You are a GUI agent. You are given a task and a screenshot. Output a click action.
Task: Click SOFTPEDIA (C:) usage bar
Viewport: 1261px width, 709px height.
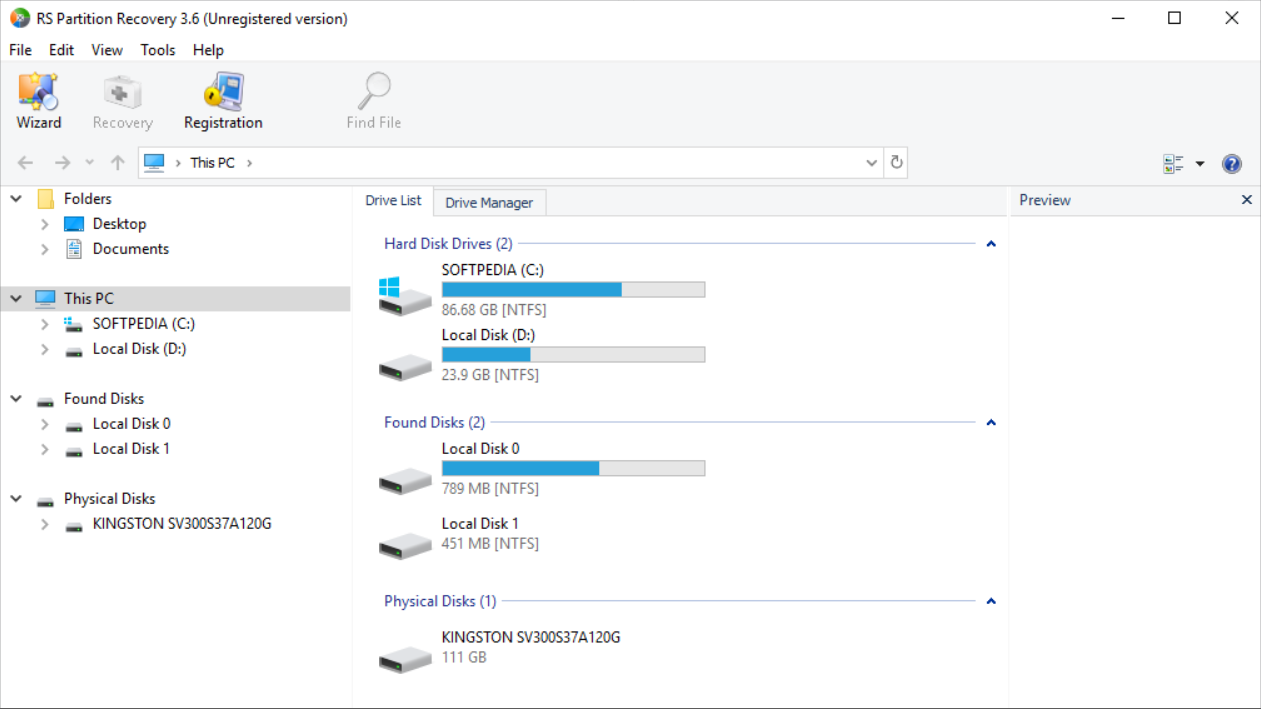(x=573, y=290)
